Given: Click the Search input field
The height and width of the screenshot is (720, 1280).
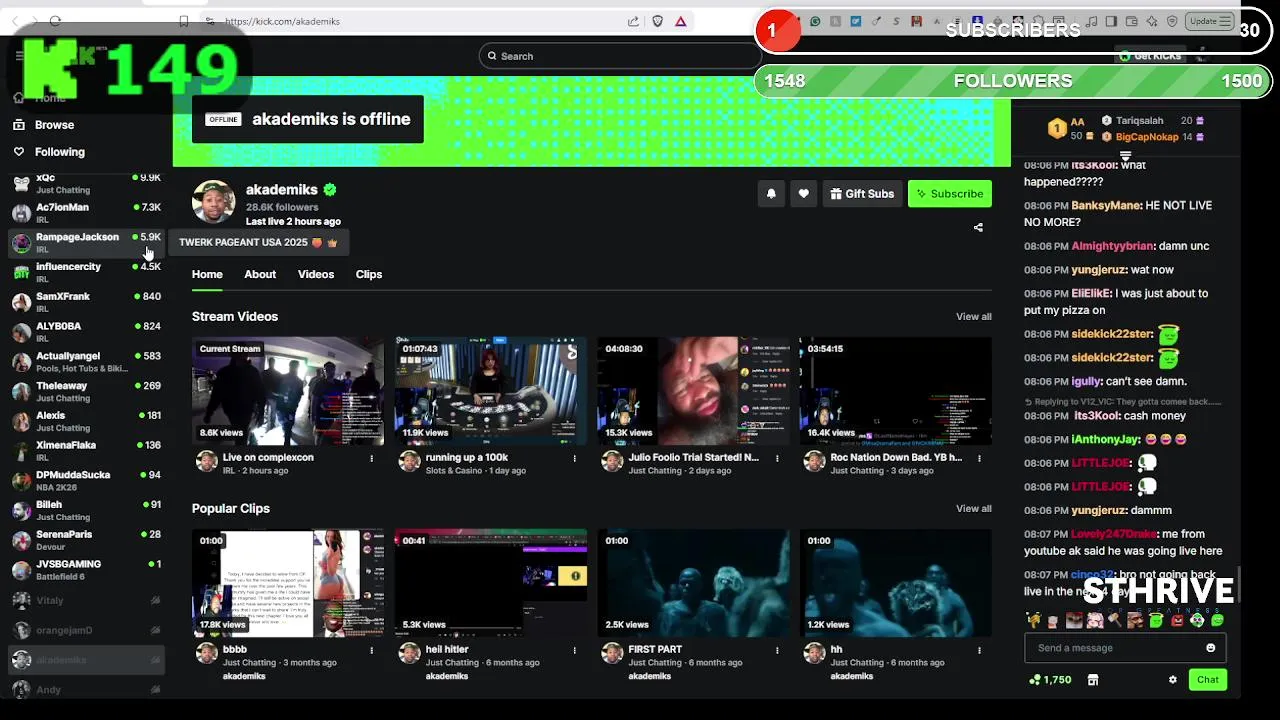Looking at the screenshot, I should (x=620, y=56).
